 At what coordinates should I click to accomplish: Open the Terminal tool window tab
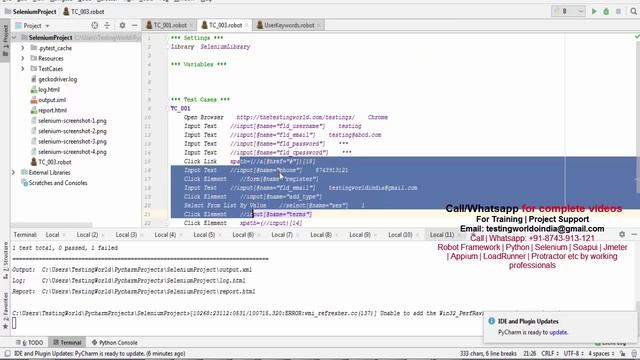[x=67, y=342]
